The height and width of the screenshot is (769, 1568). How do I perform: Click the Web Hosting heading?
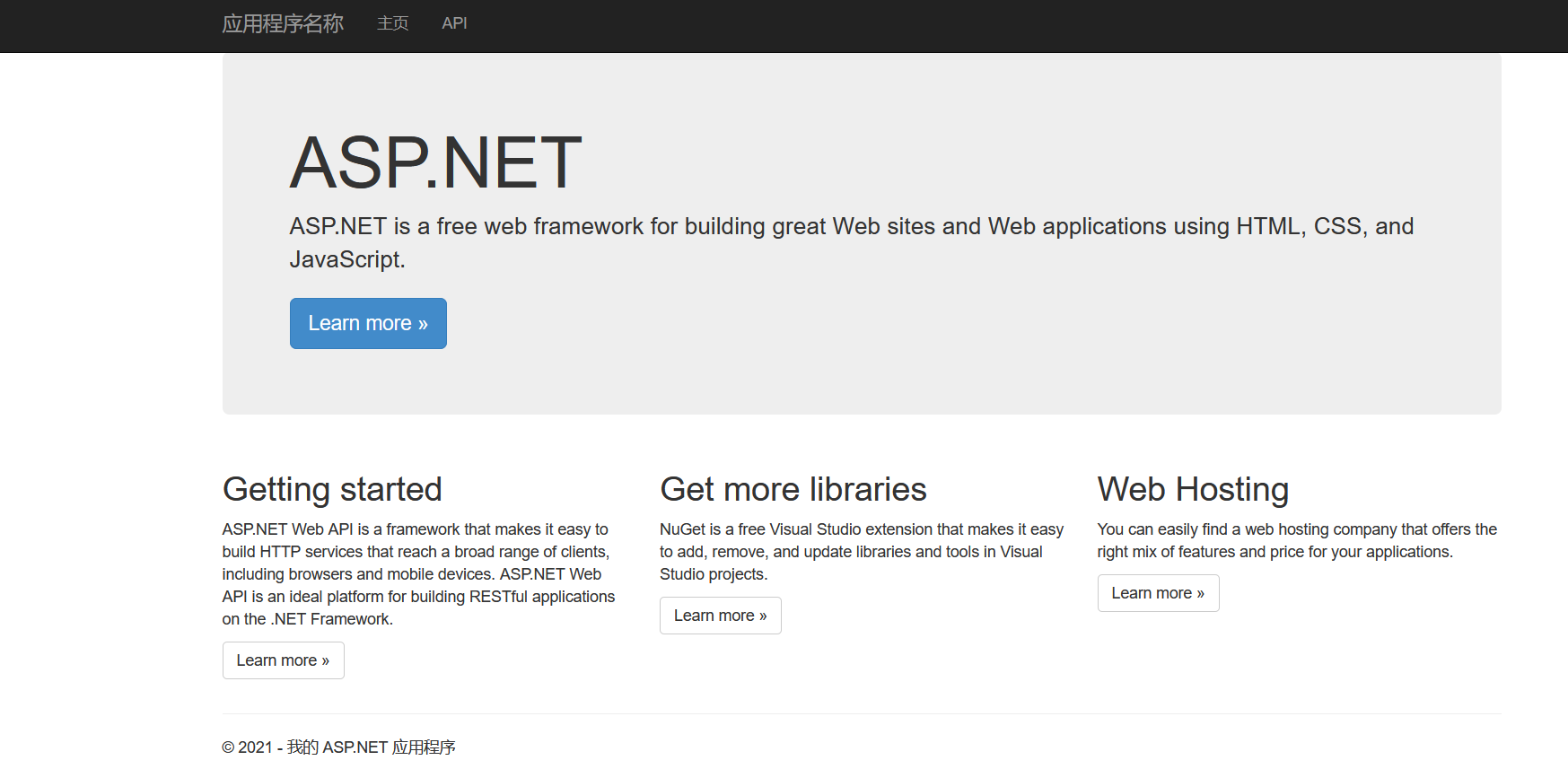[1193, 489]
